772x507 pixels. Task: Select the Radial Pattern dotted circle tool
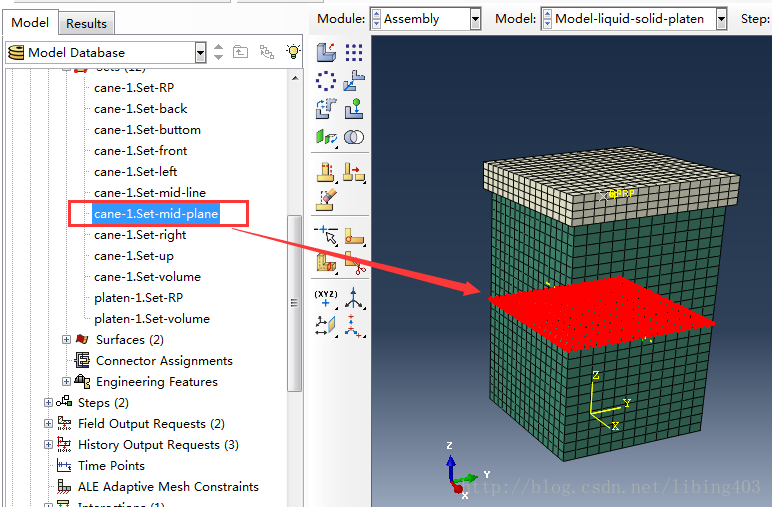tap(326, 81)
